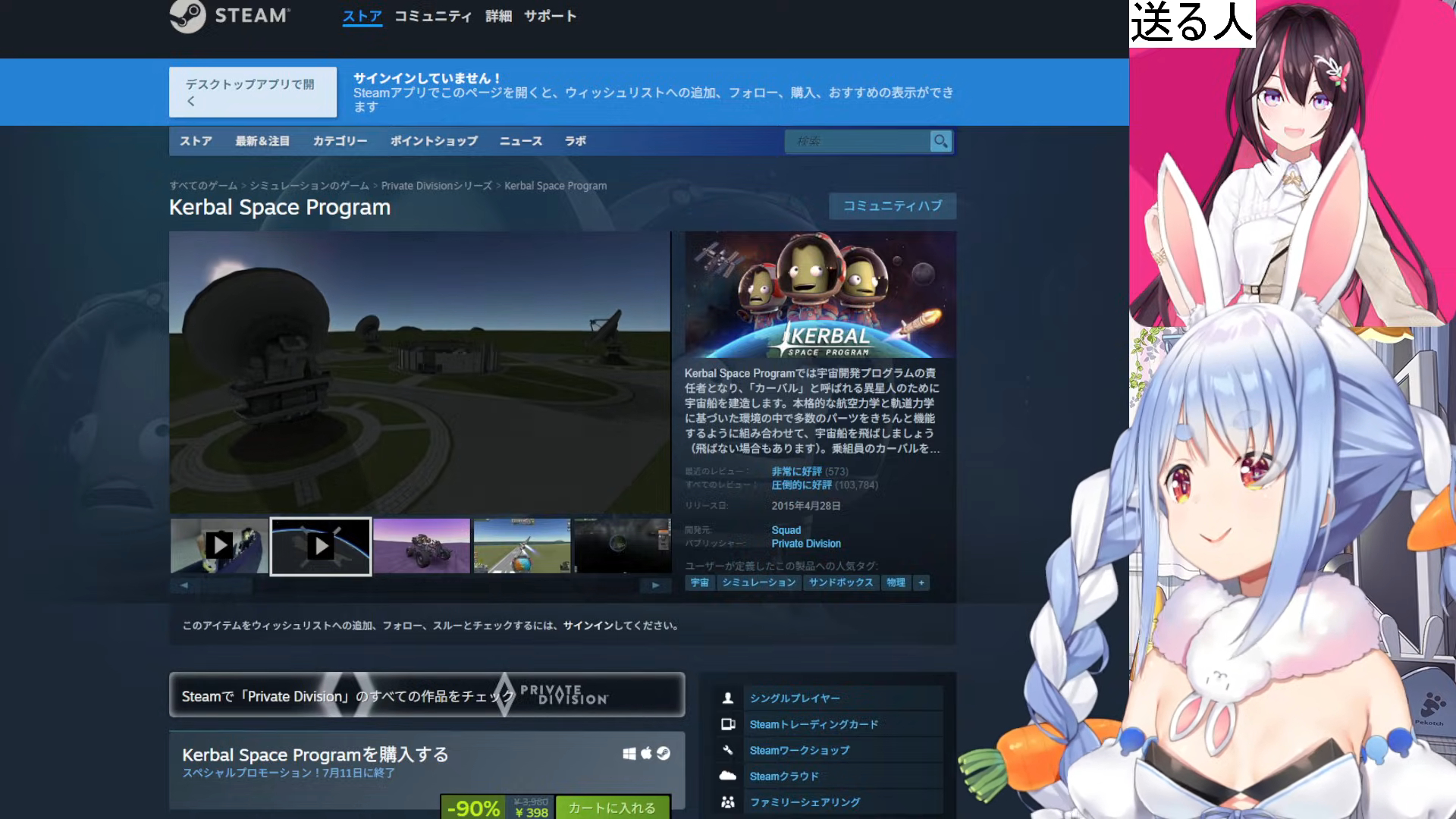Click the family sharing icon
Screen dimensions: 1456x819
728,802
